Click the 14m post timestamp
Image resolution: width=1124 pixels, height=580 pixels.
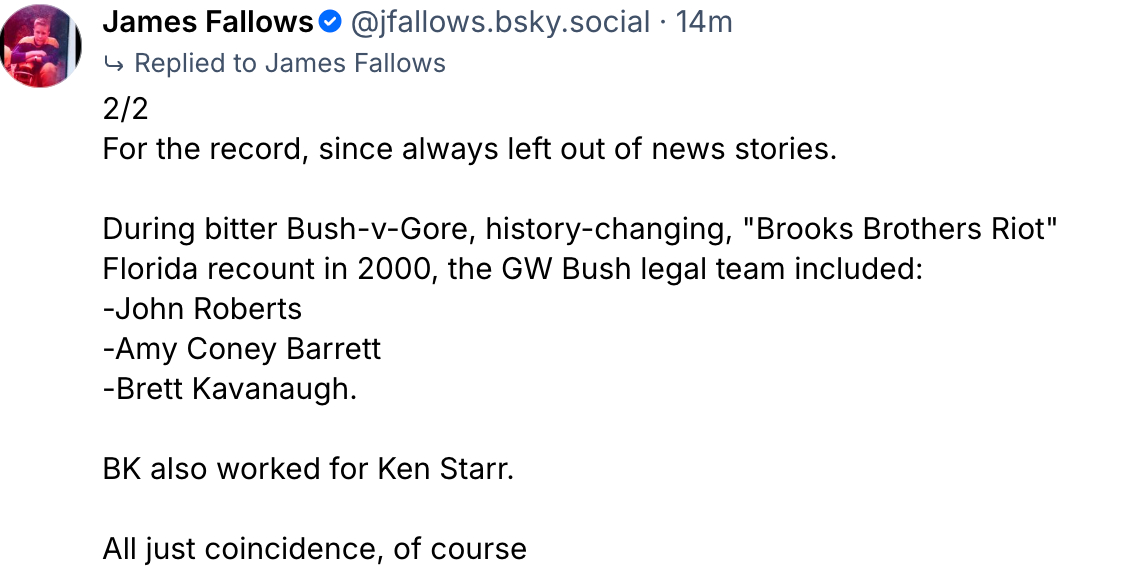coord(704,21)
